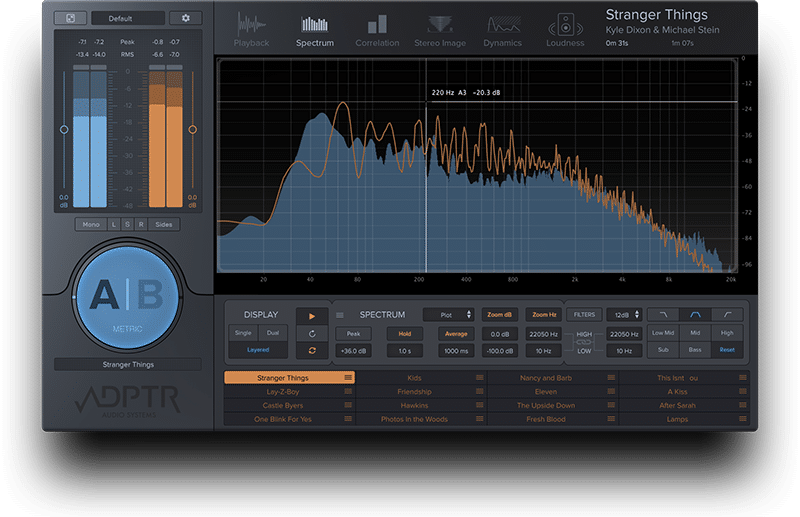Adjust the blue A-channel level slider handle
This screenshot has height=517, width=800.
(x=64, y=130)
